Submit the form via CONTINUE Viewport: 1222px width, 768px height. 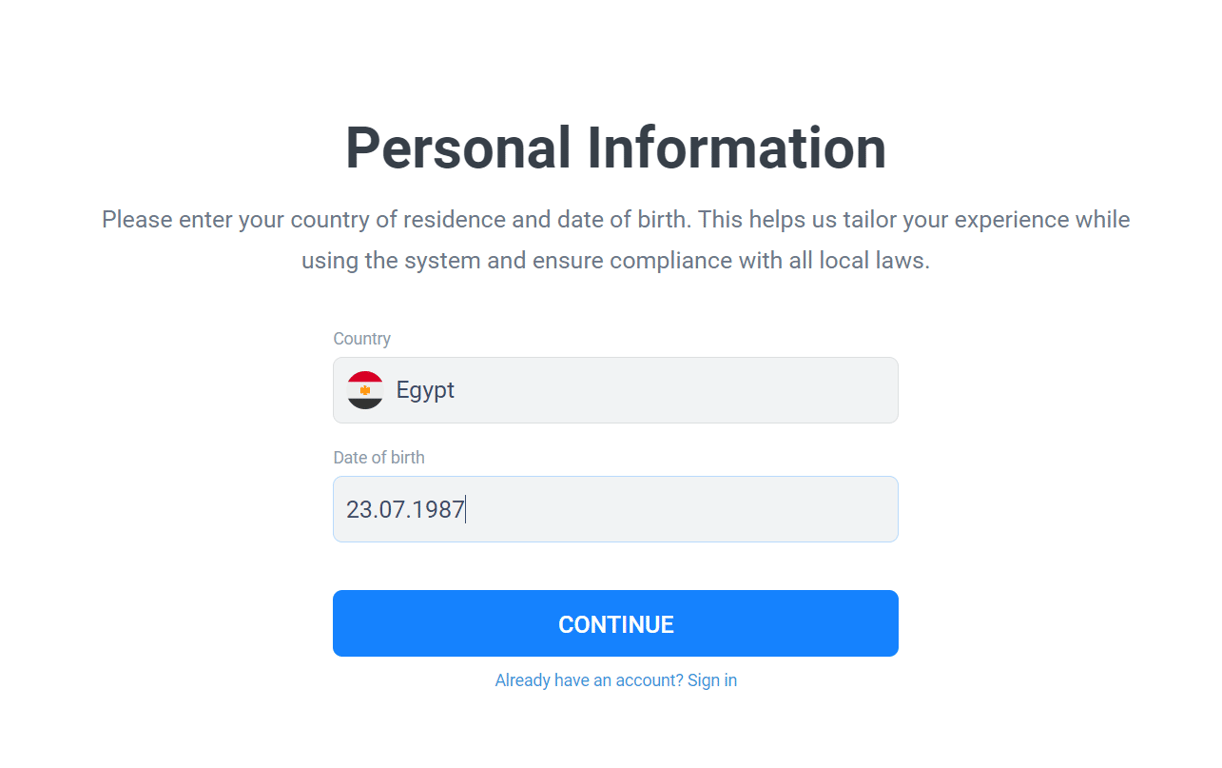pyautogui.click(x=615, y=623)
